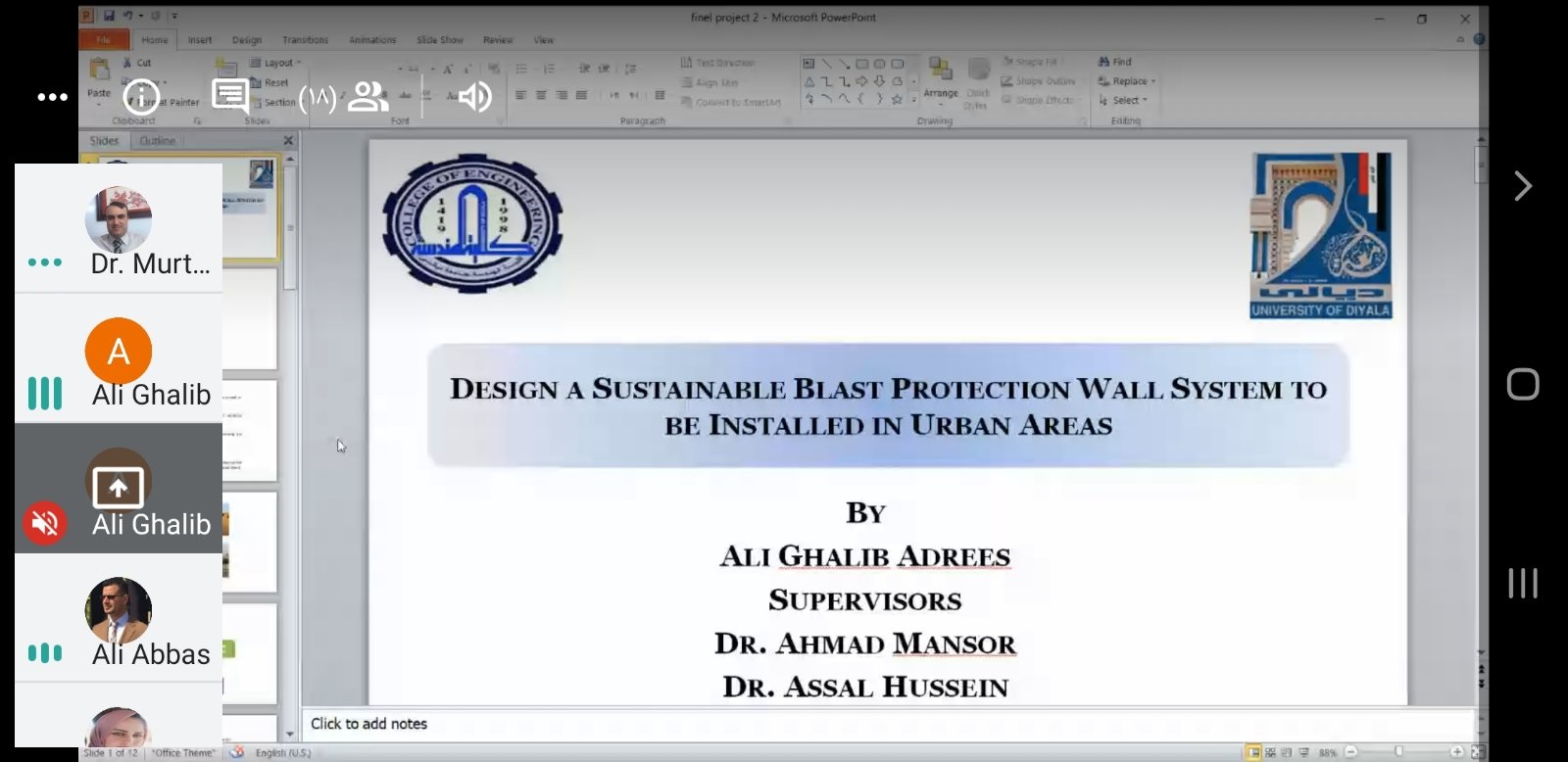This screenshot has height=762, width=1568.
Task: Switch to the Outline pane tab
Action: (157, 141)
